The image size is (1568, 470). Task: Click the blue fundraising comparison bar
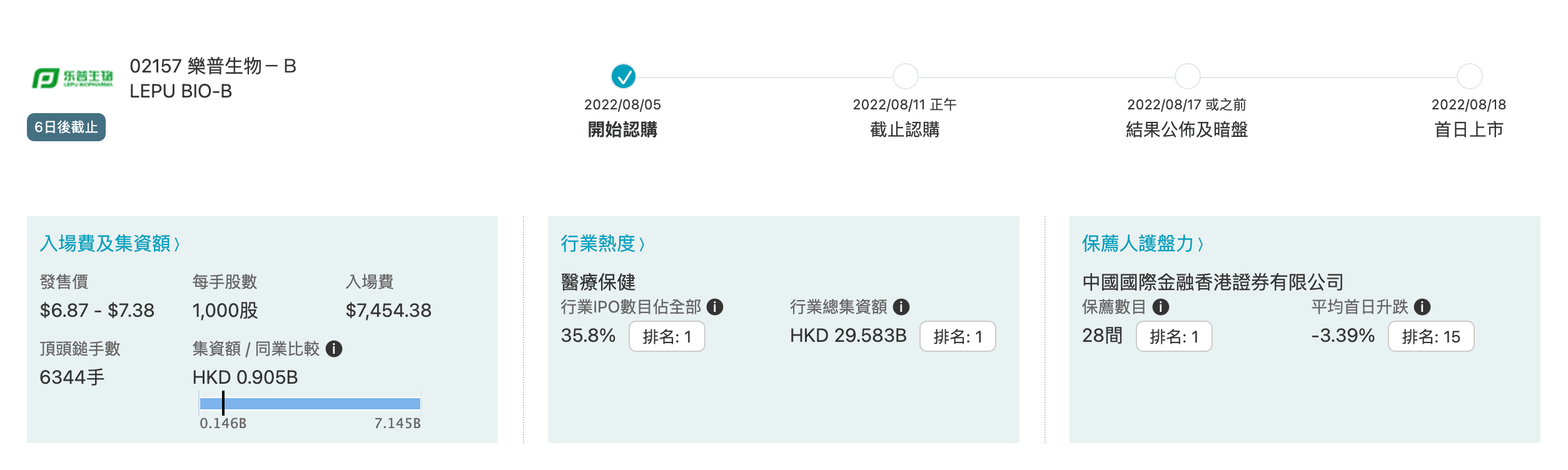pyautogui.click(x=310, y=404)
